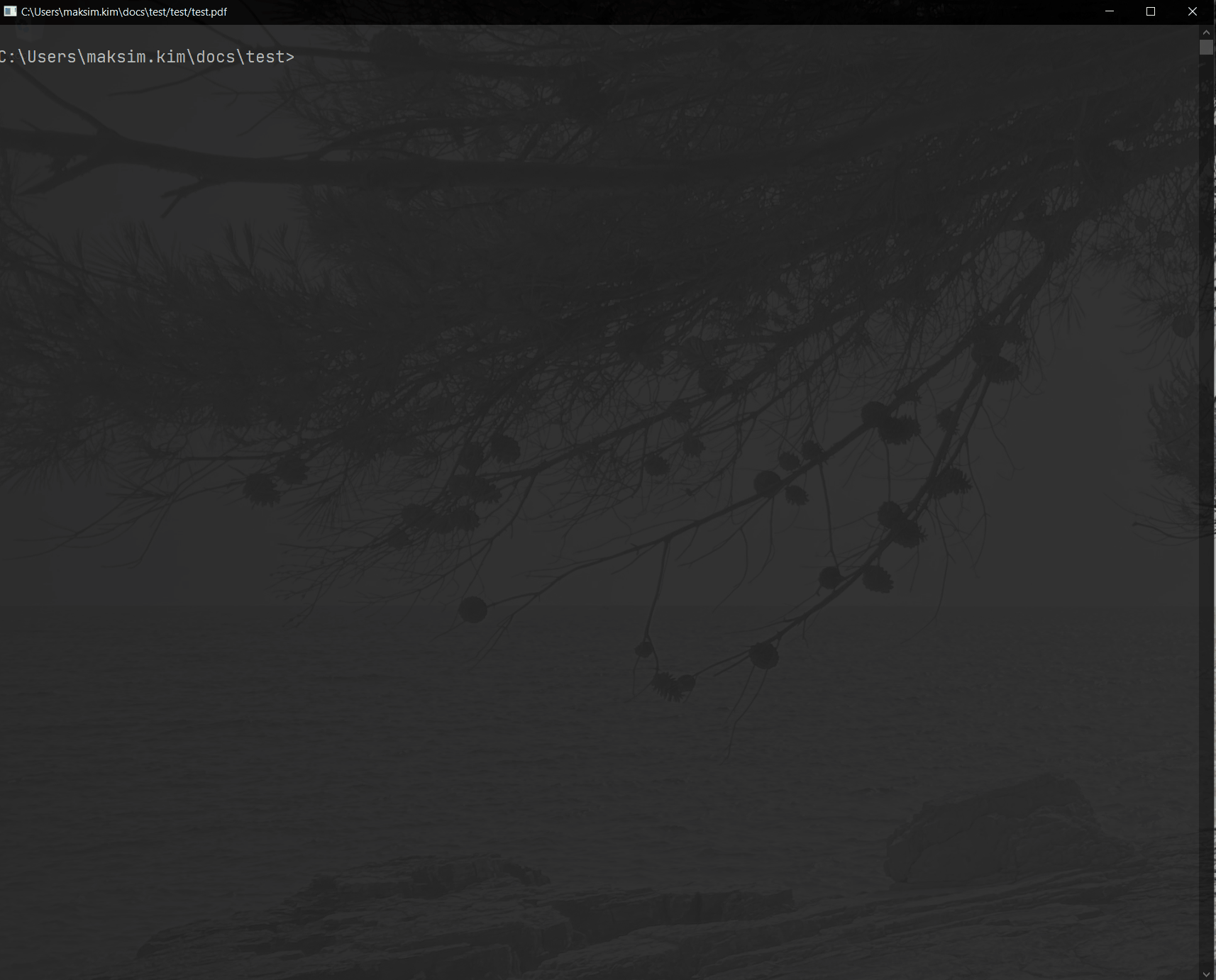
Task: Close the terminal window
Action: point(1191,11)
